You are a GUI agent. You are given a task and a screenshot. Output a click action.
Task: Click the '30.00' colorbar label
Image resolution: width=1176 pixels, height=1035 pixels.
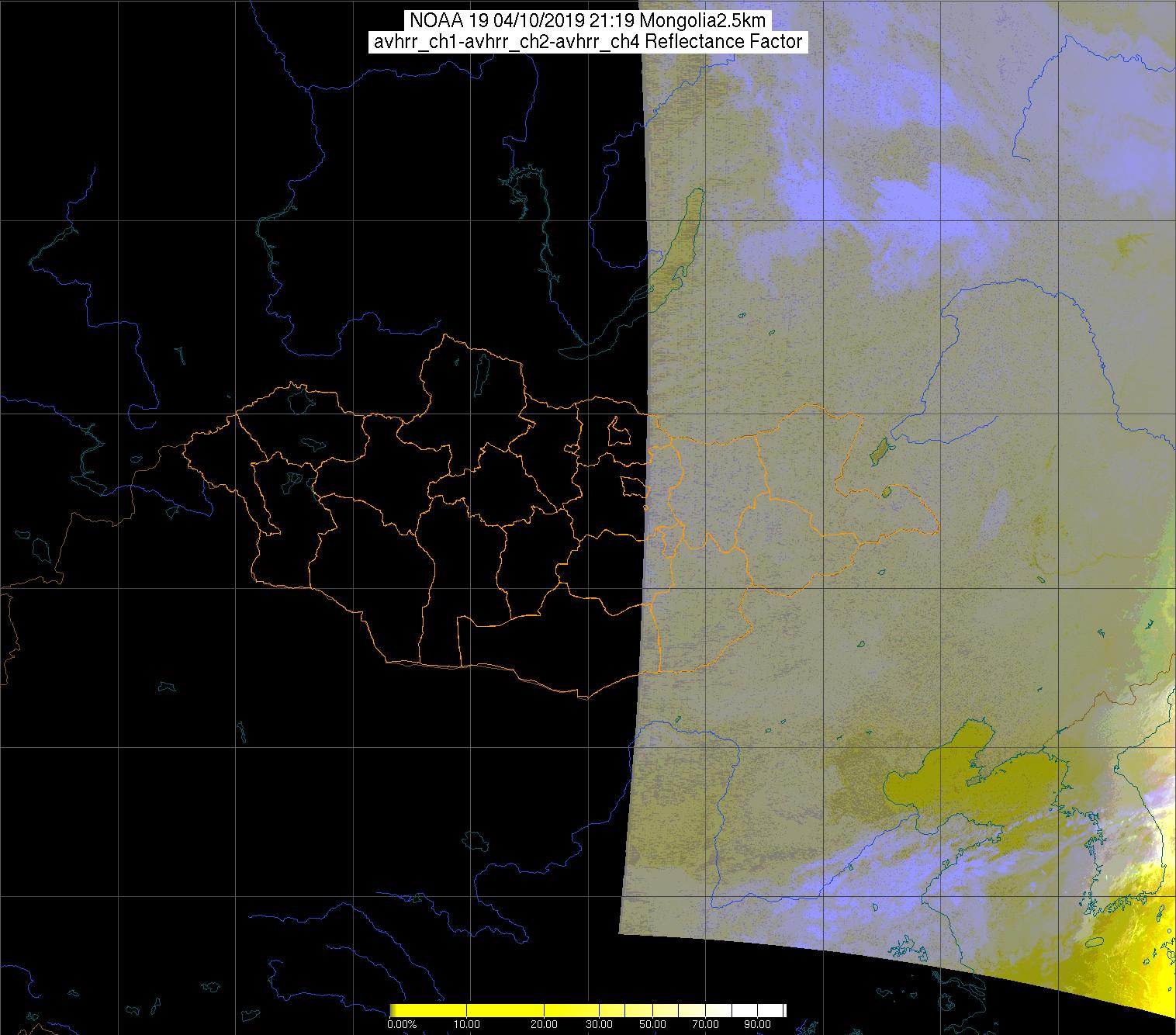[x=600, y=1024]
